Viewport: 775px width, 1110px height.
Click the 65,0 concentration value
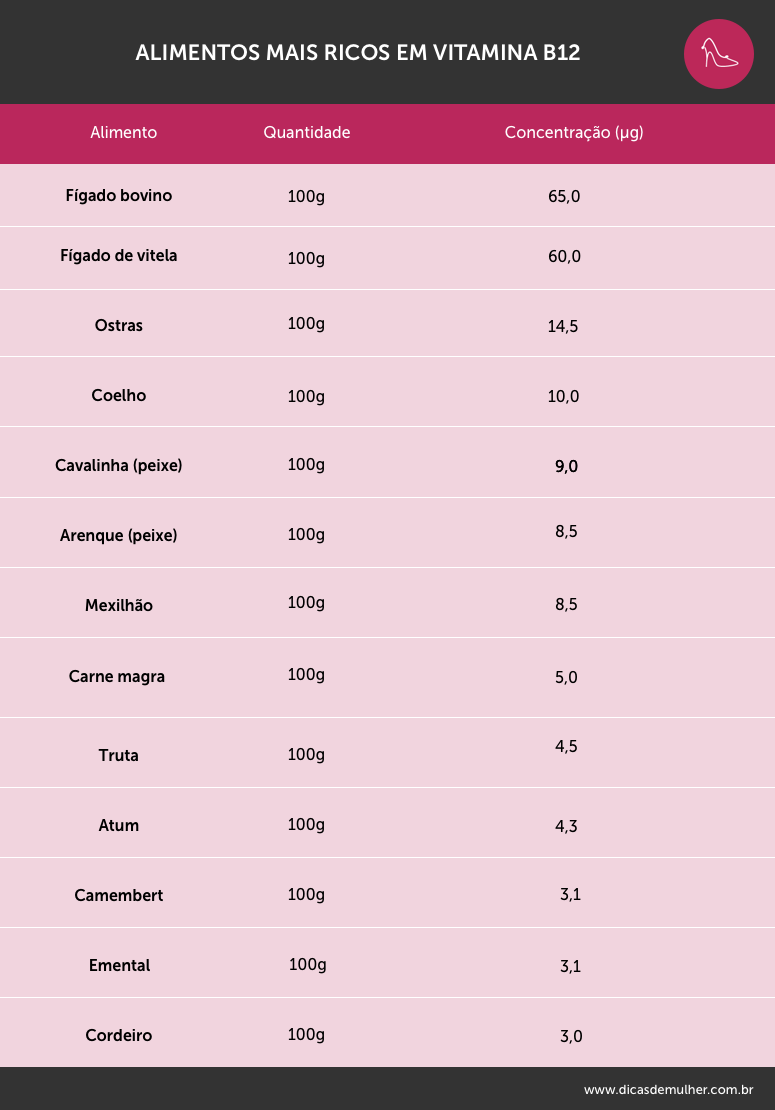(564, 197)
